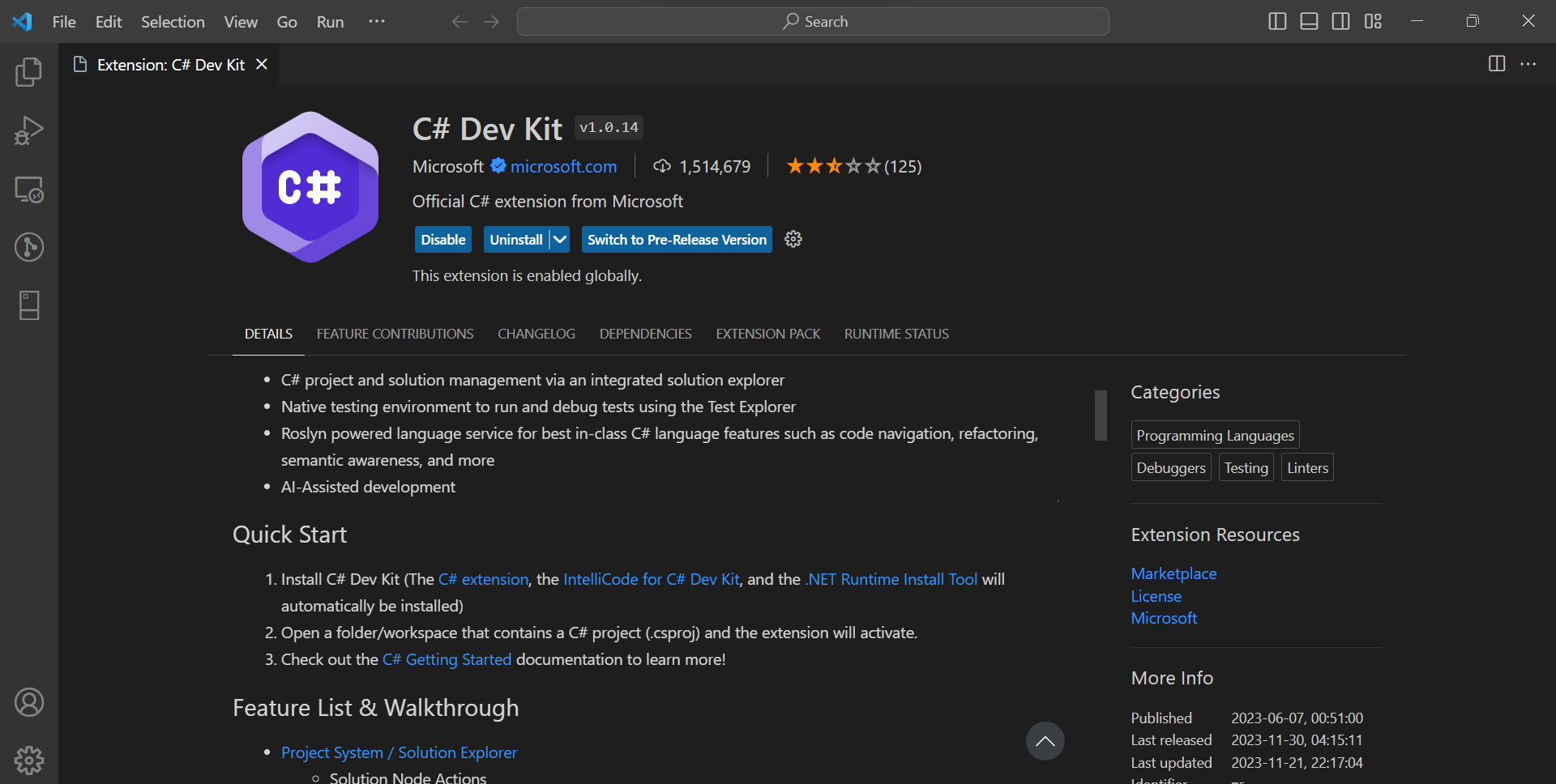1556x784 pixels.
Task: Open the Manage gear at bottom left
Action: tap(29, 760)
